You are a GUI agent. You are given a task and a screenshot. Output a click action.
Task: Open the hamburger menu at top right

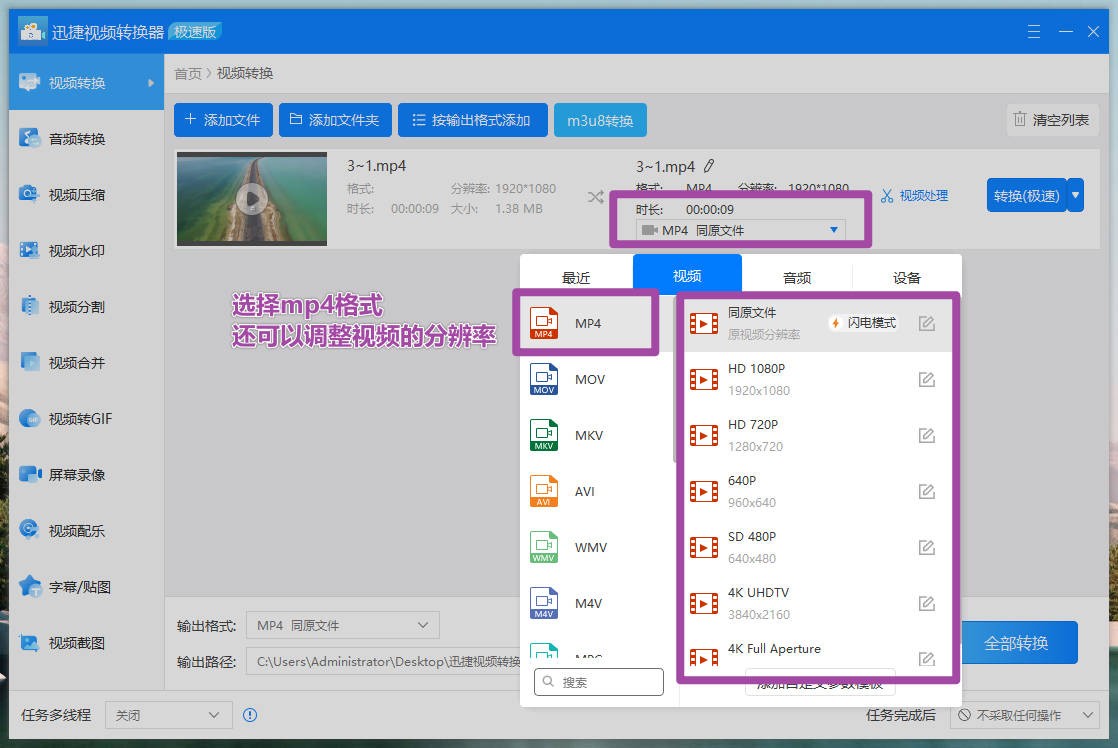[1033, 31]
